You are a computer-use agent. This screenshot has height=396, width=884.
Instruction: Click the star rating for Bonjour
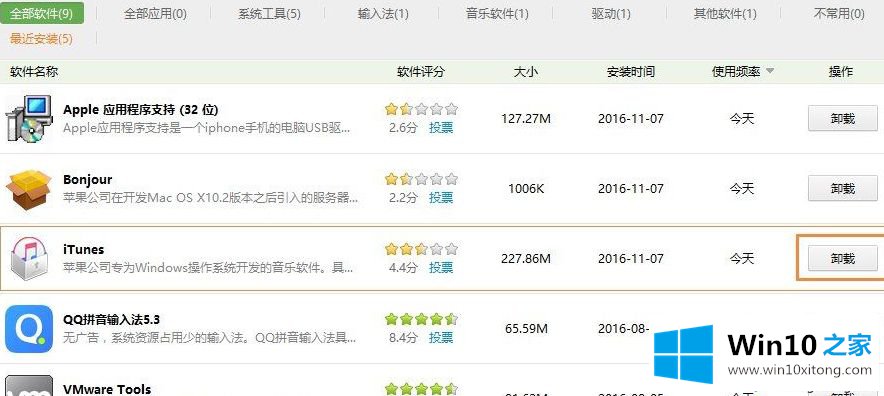(x=421, y=179)
